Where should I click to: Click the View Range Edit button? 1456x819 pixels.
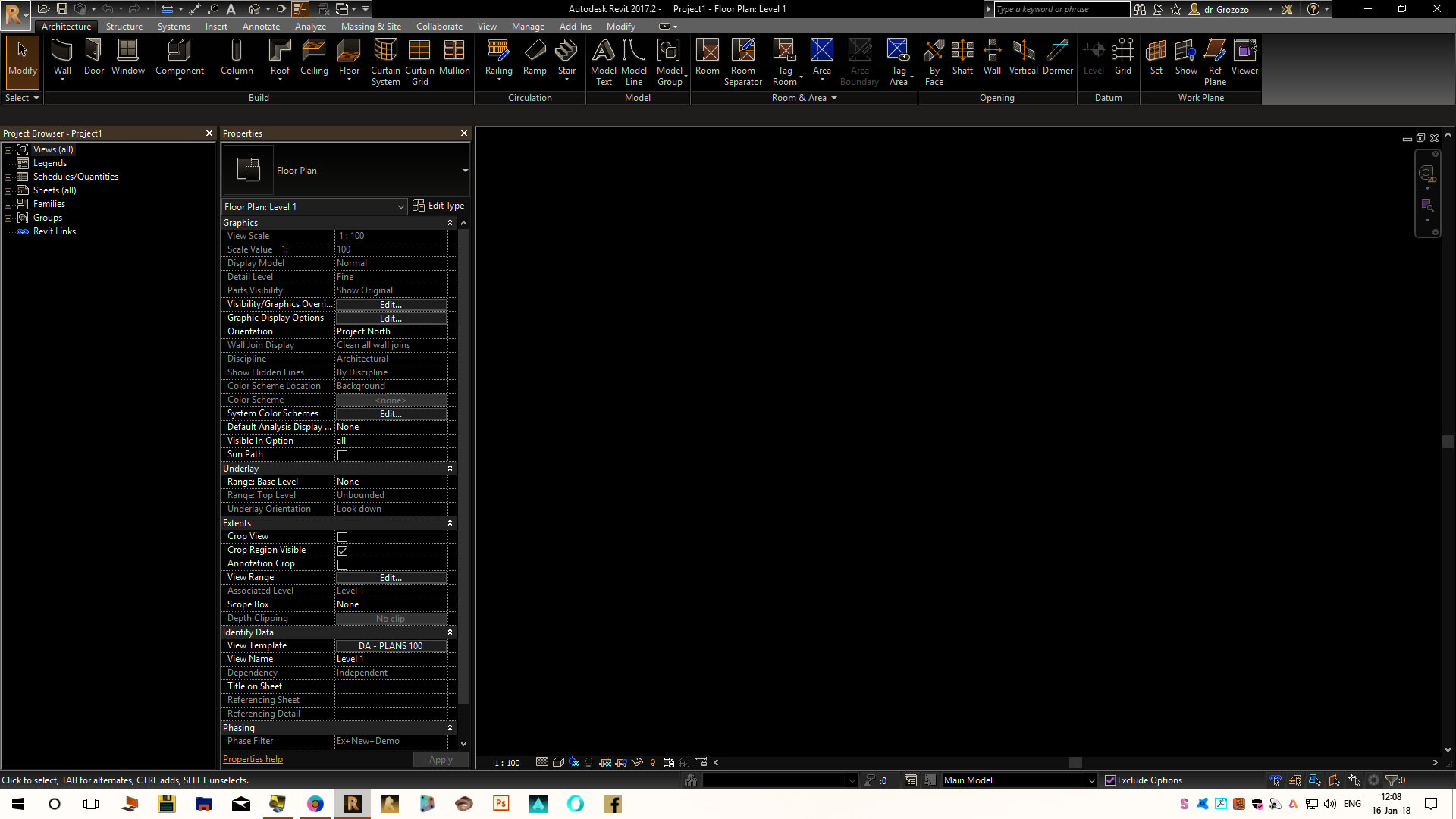pyautogui.click(x=391, y=578)
